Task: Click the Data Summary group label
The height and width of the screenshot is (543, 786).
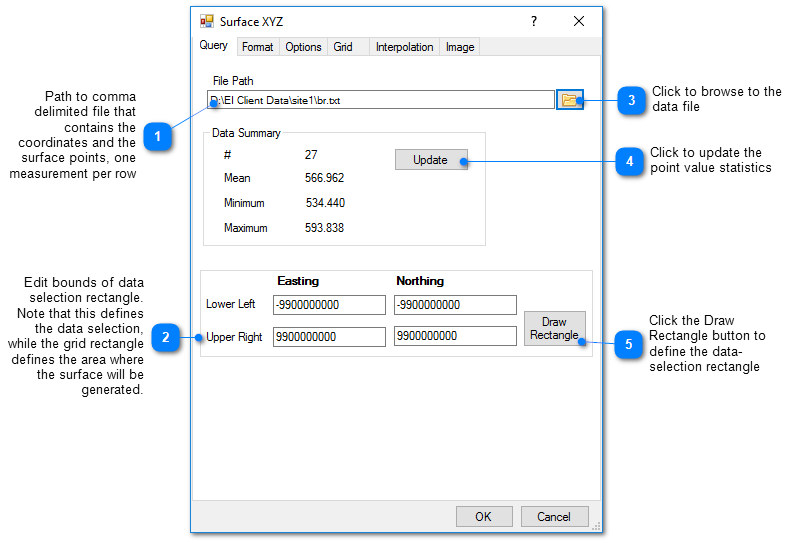Action: (246, 133)
